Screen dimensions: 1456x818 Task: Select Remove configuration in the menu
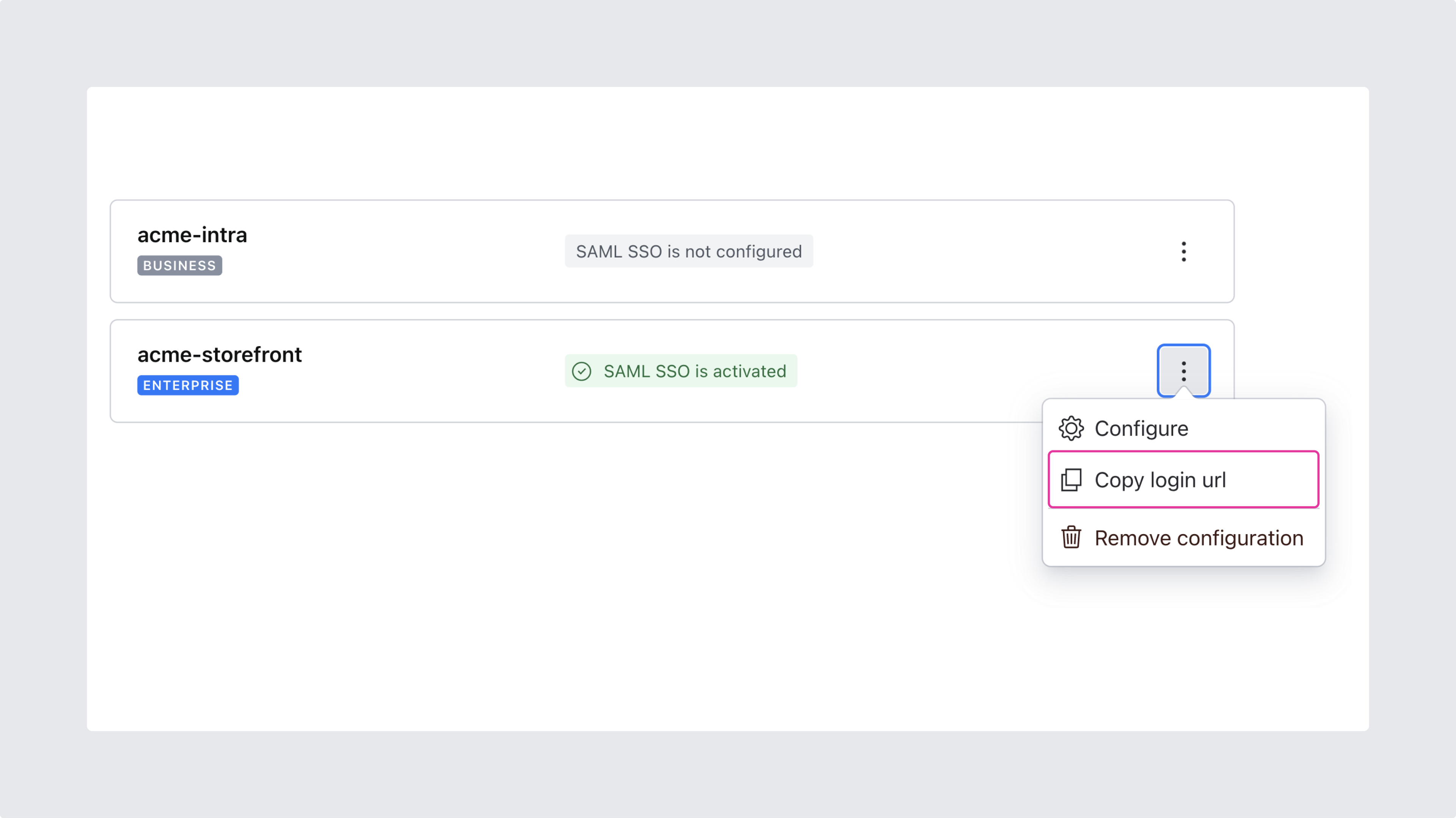click(1199, 538)
